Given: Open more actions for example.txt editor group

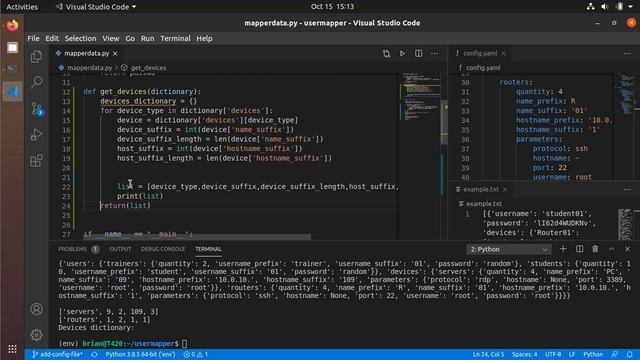Looking at the screenshot, I should point(627,189).
